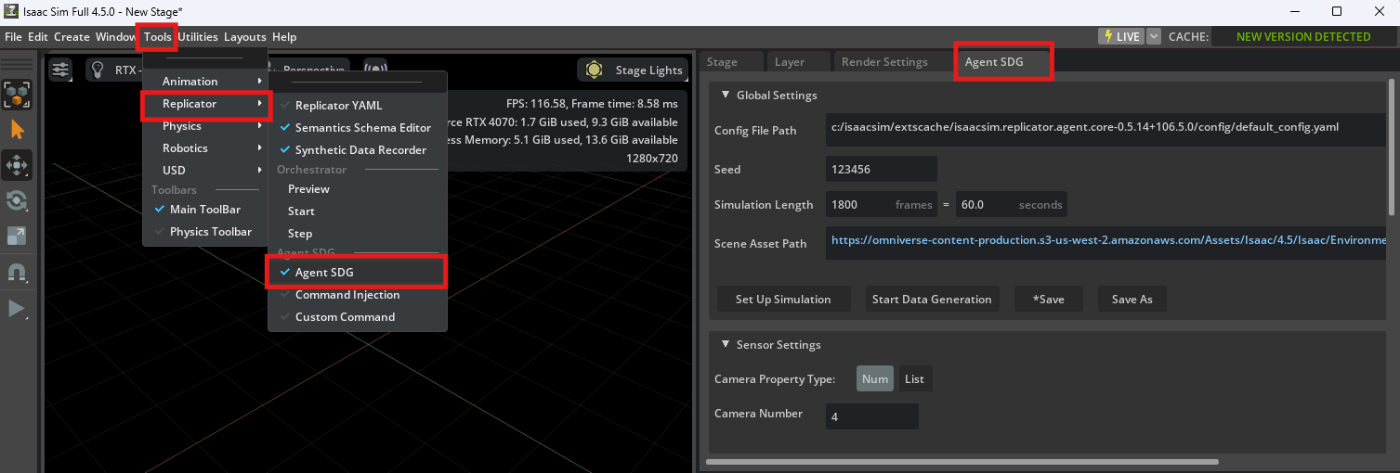This screenshot has height=473, width=1400.
Task: Click the Start Data Generation button
Action: (932, 299)
